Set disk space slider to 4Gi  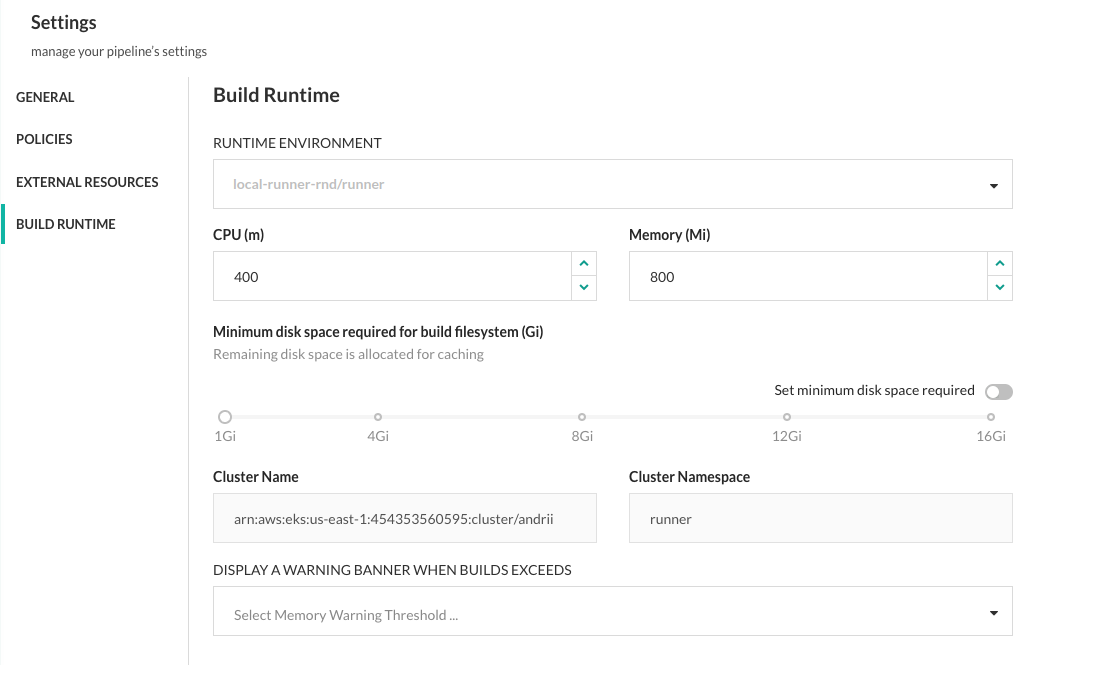click(x=378, y=417)
